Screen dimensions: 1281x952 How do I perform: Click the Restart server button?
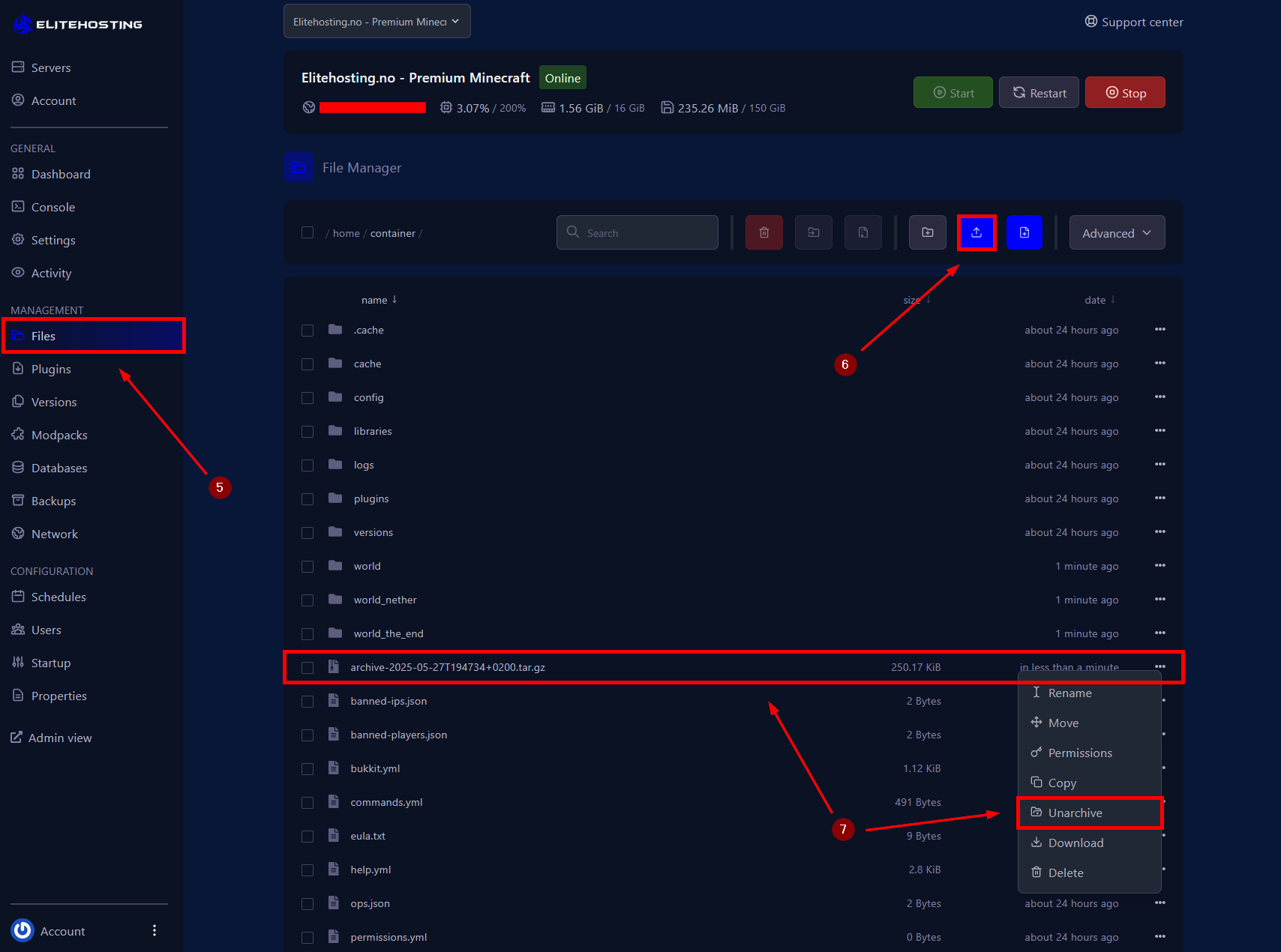(x=1039, y=92)
